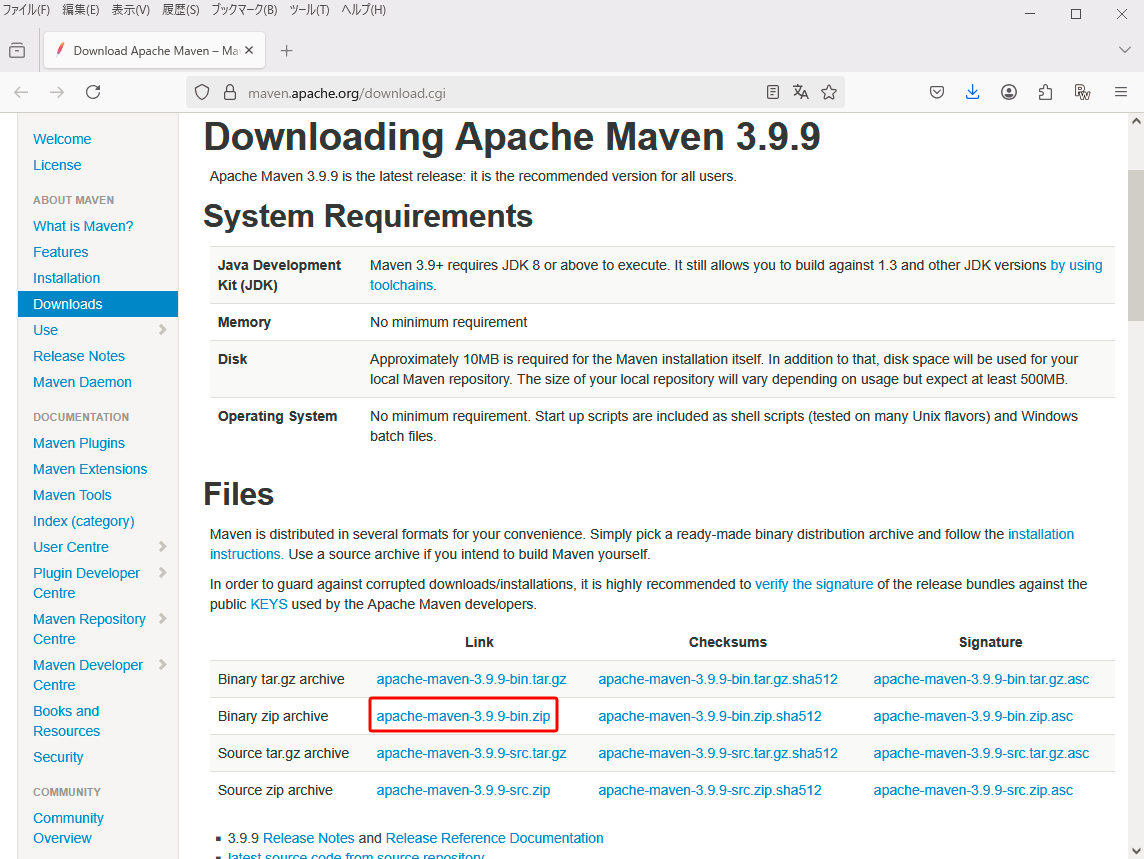
Task: Translate this page icon
Action: (800, 92)
